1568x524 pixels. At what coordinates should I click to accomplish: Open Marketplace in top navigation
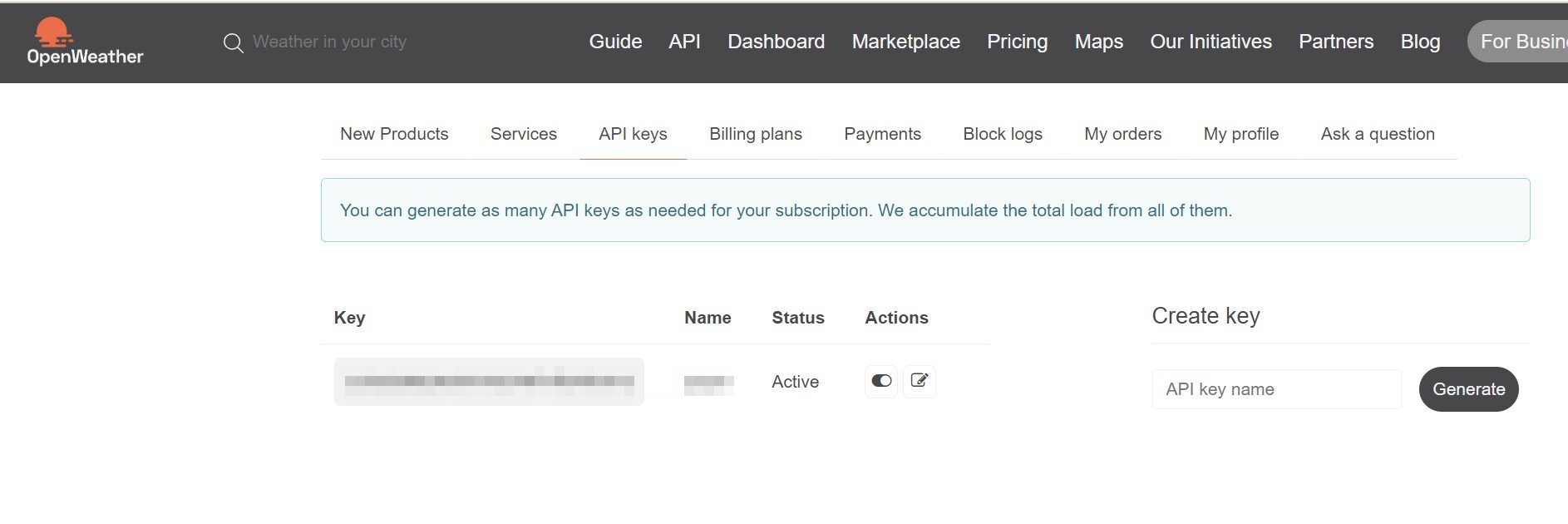pos(905,42)
